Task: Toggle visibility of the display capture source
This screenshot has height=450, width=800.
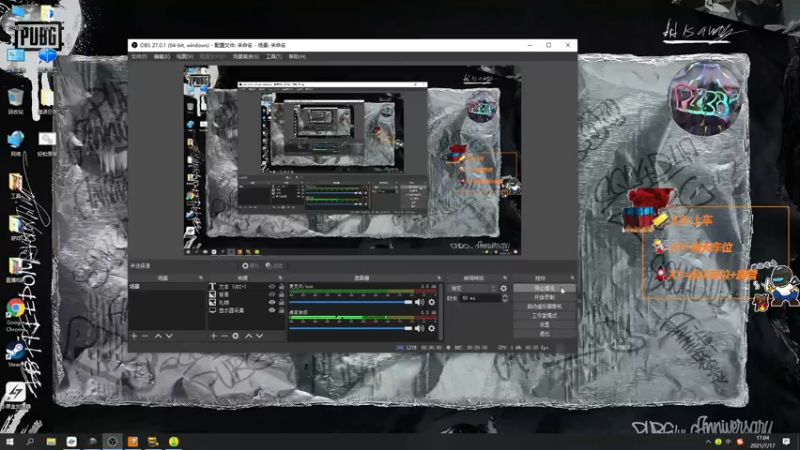Action: (272, 310)
